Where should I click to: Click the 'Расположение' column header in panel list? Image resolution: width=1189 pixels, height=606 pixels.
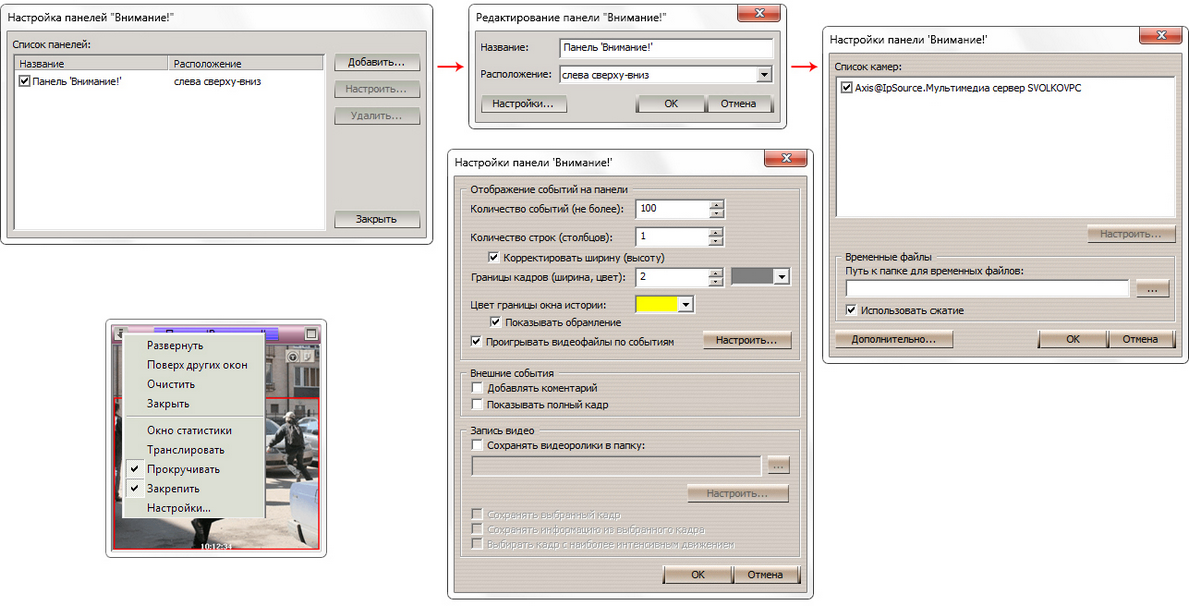[246, 64]
